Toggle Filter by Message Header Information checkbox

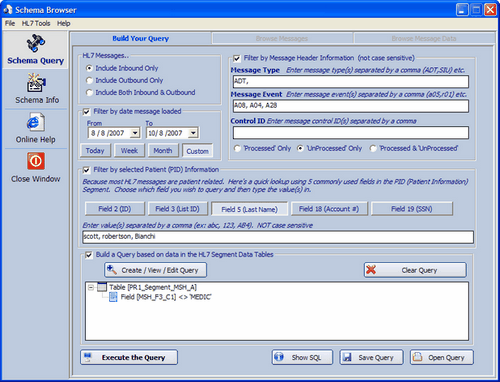237,59
